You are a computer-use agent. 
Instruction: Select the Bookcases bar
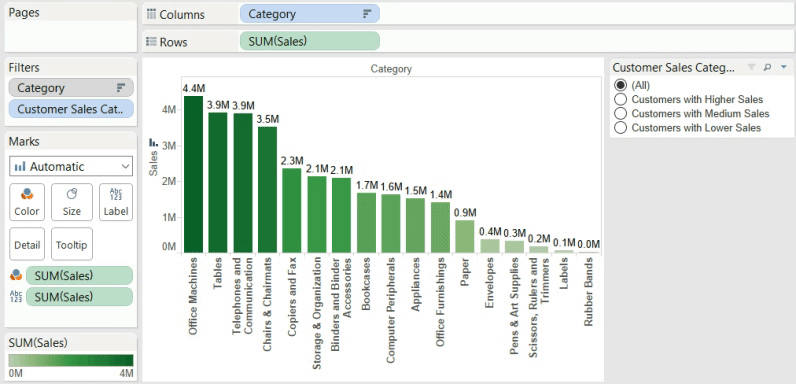[x=367, y=222]
